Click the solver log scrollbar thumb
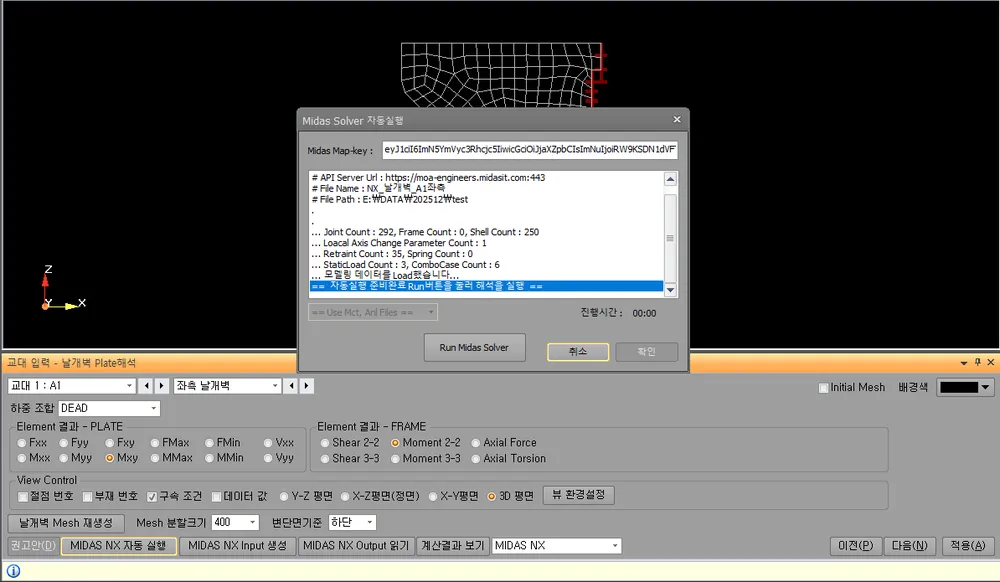This screenshot has width=1000, height=582. [x=670, y=238]
